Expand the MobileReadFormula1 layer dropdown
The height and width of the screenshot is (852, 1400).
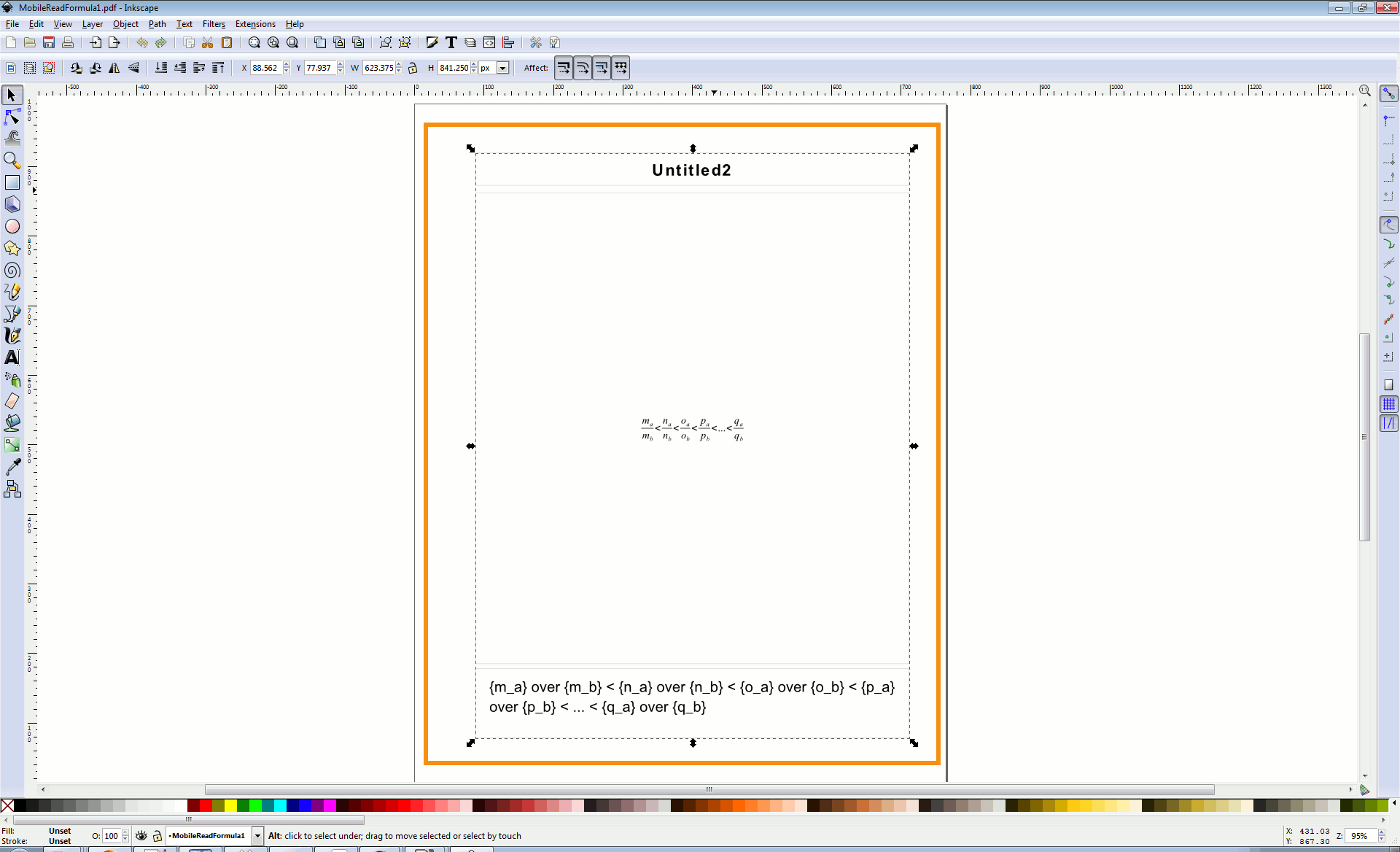[257, 836]
